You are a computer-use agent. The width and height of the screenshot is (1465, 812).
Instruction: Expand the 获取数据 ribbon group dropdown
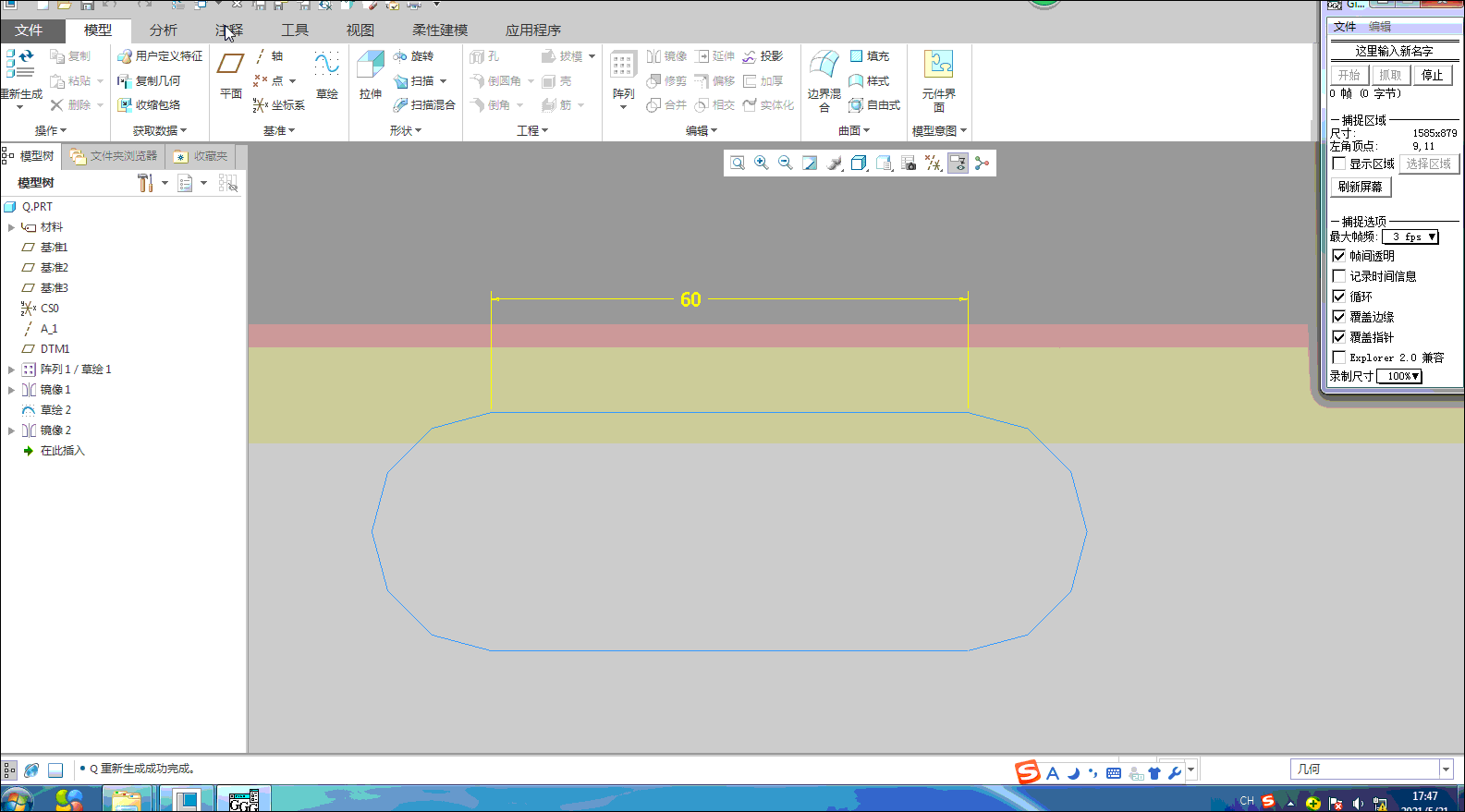click(x=160, y=131)
